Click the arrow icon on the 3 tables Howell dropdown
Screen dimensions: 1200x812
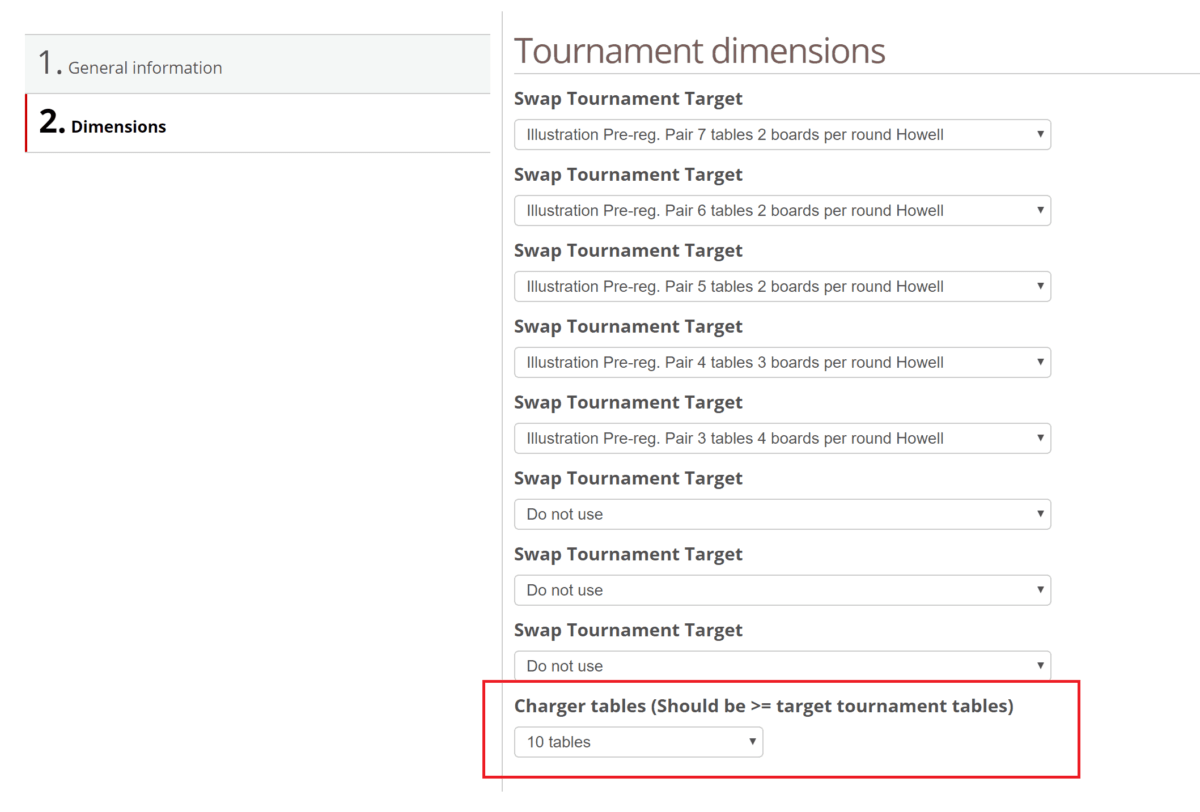[1040, 438]
